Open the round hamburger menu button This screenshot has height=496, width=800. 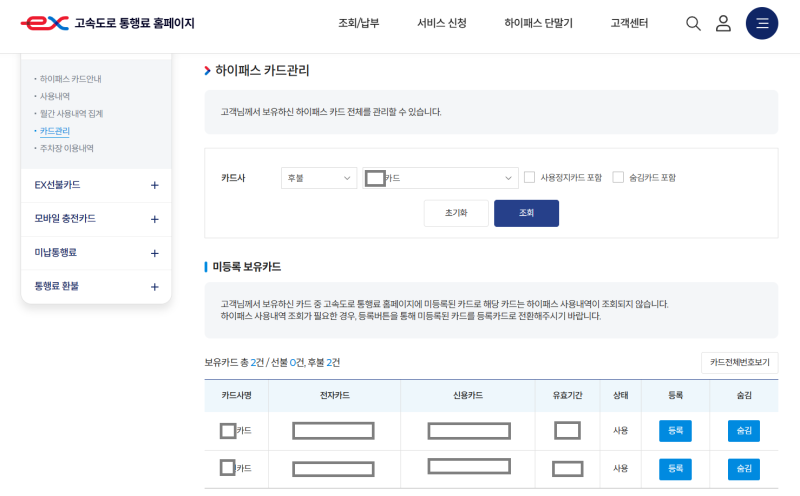coord(762,23)
